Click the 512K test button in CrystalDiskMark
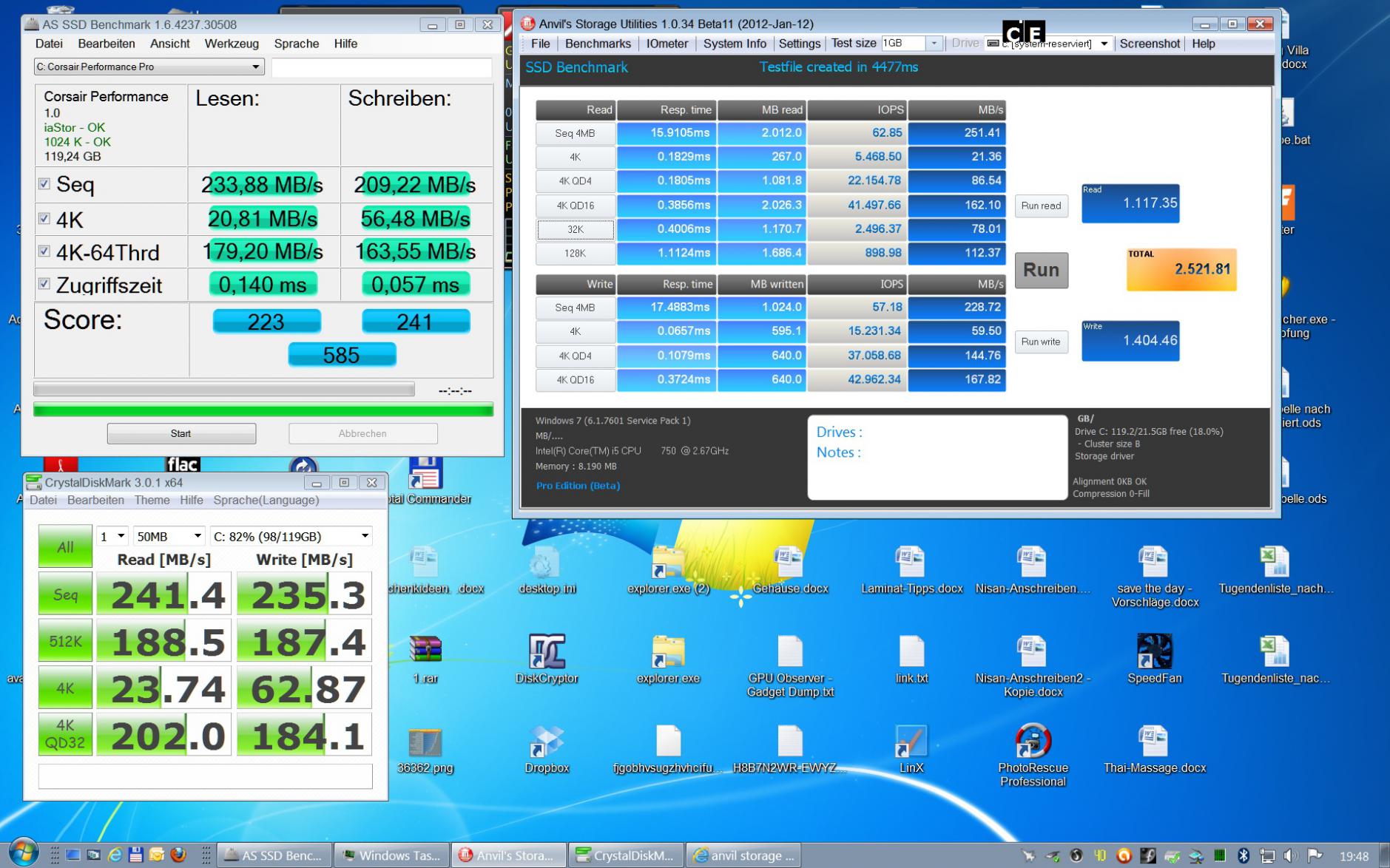The image size is (1390, 868). tap(65, 641)
